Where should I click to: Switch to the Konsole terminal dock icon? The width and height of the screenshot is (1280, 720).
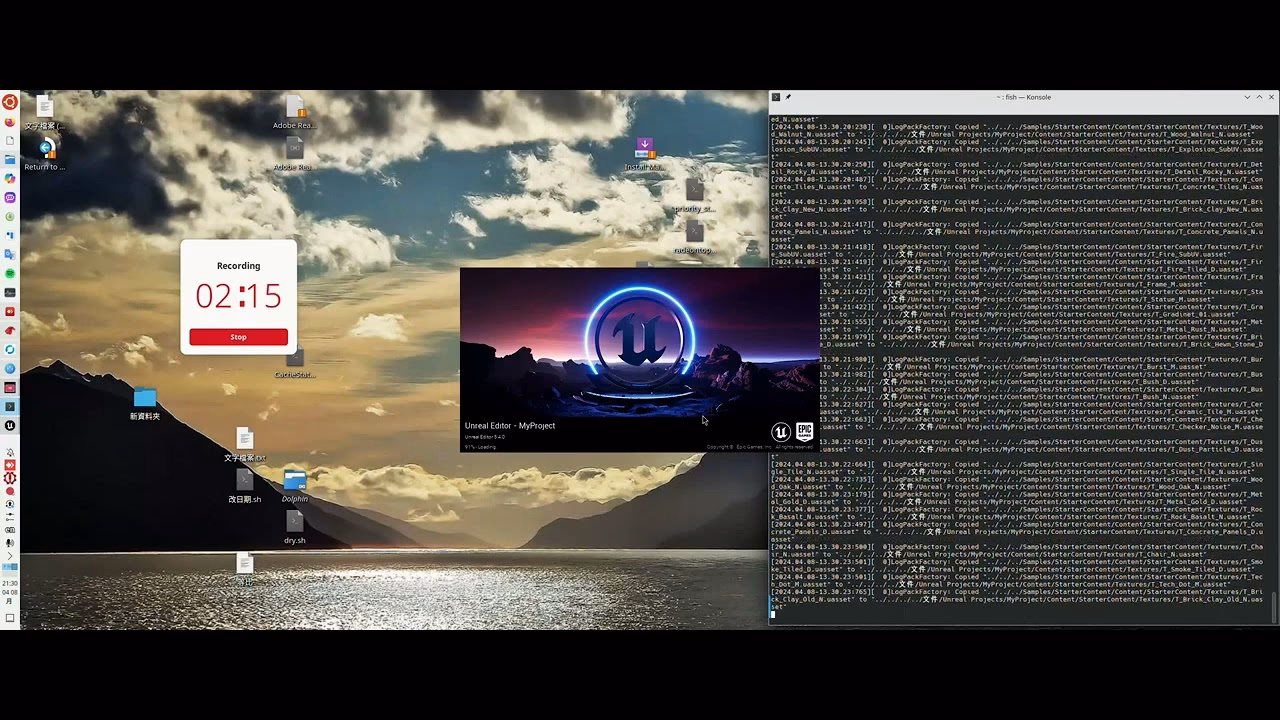point(10,406)
